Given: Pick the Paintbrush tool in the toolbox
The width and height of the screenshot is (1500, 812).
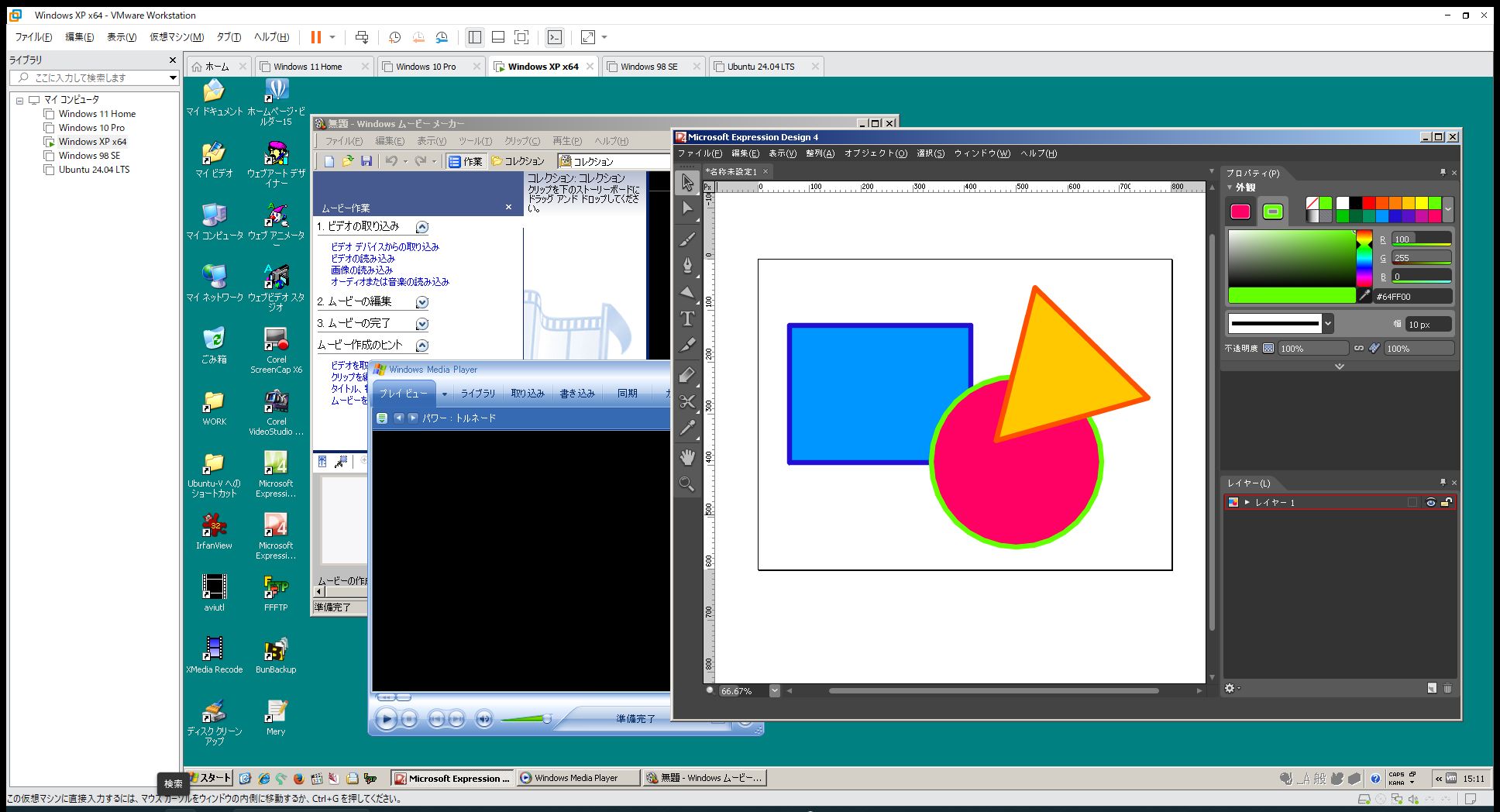Looking at the screenshot, I should click(687, 239).
